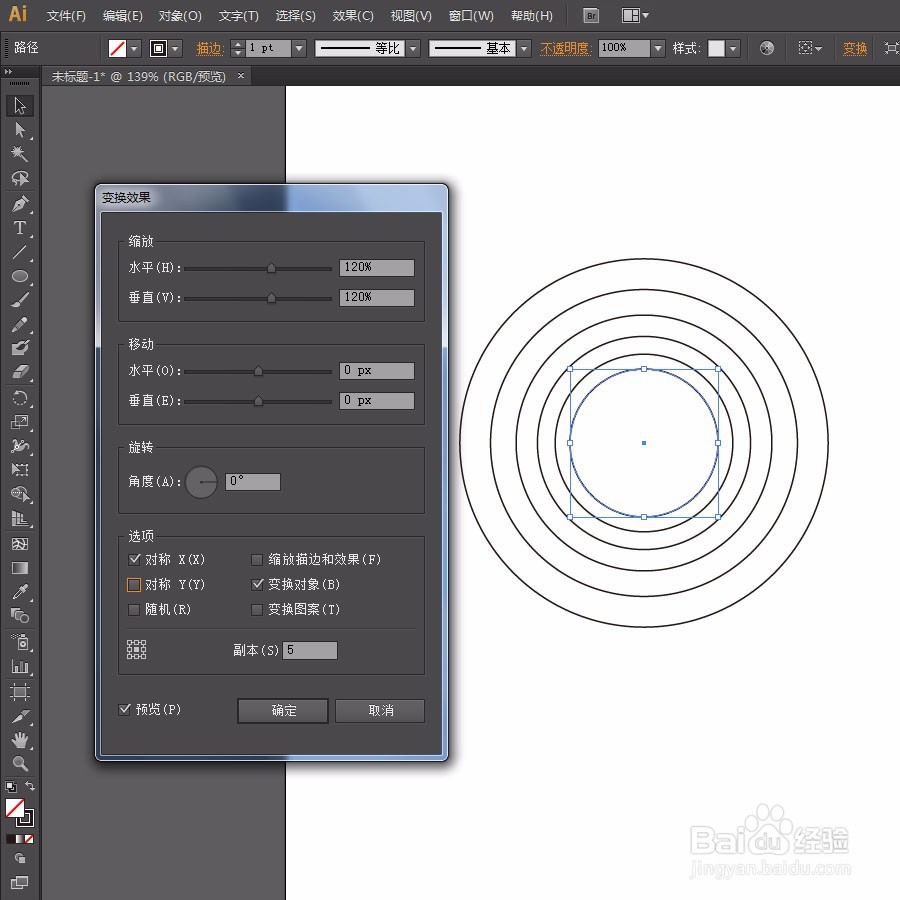Choose the Type tool

(21, 228)
